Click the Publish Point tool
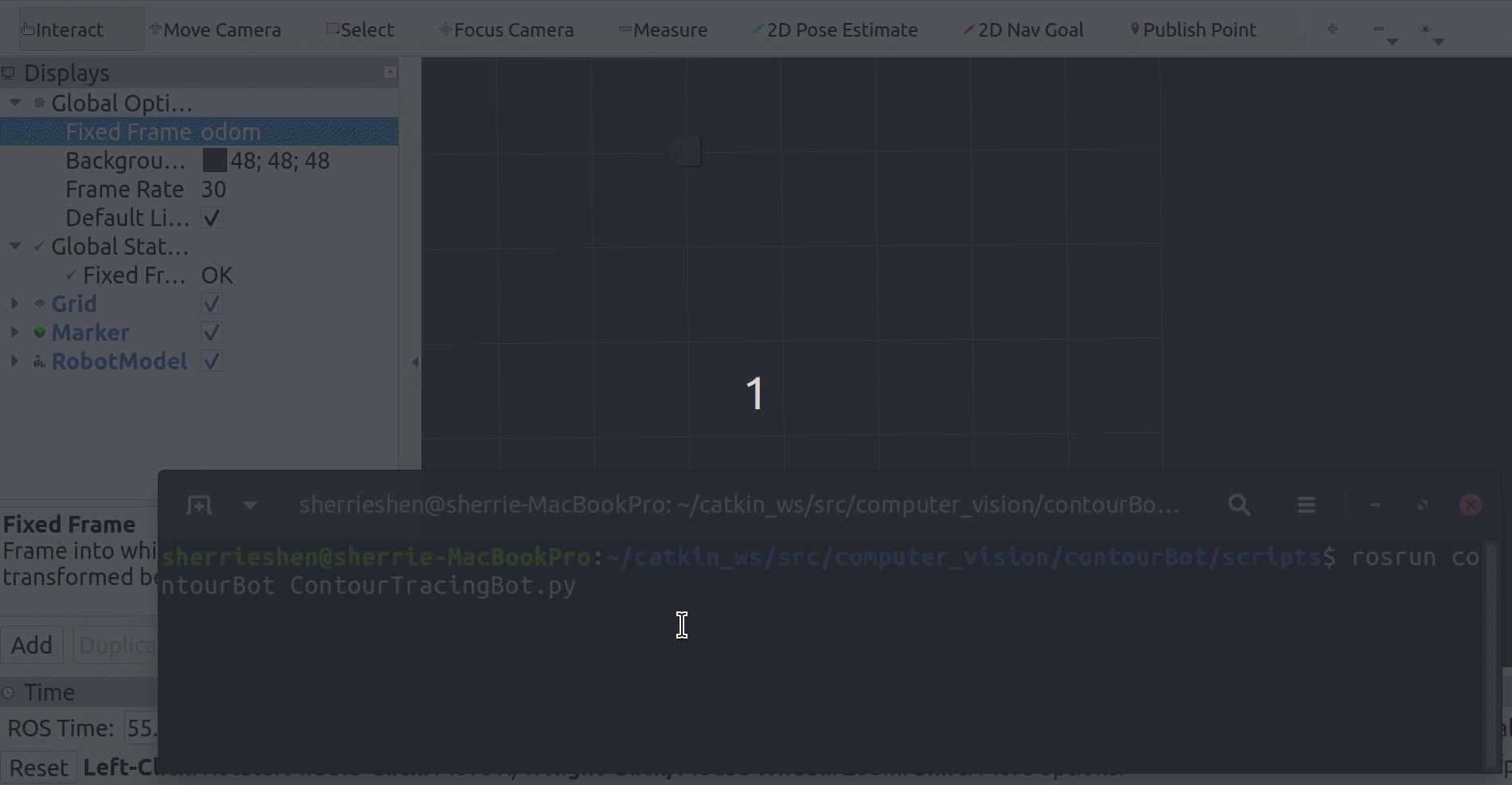This screenshot has height=785, width=1512. 1193,30
